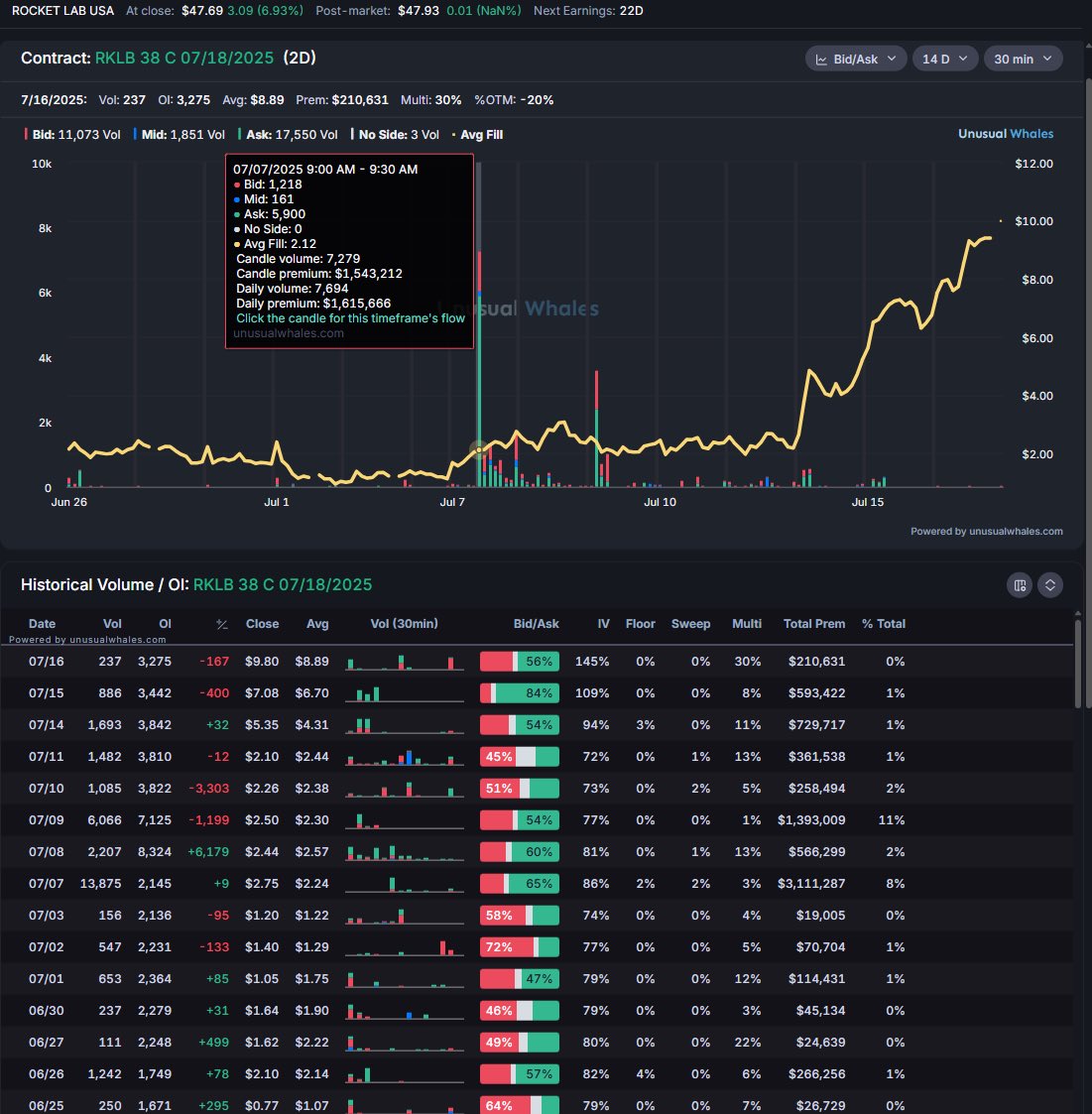Viewport: 1092px width, 1114px height.
Task: Click the 56% bid/ask bar for 07/16
Action: click(x=520, y=662)
